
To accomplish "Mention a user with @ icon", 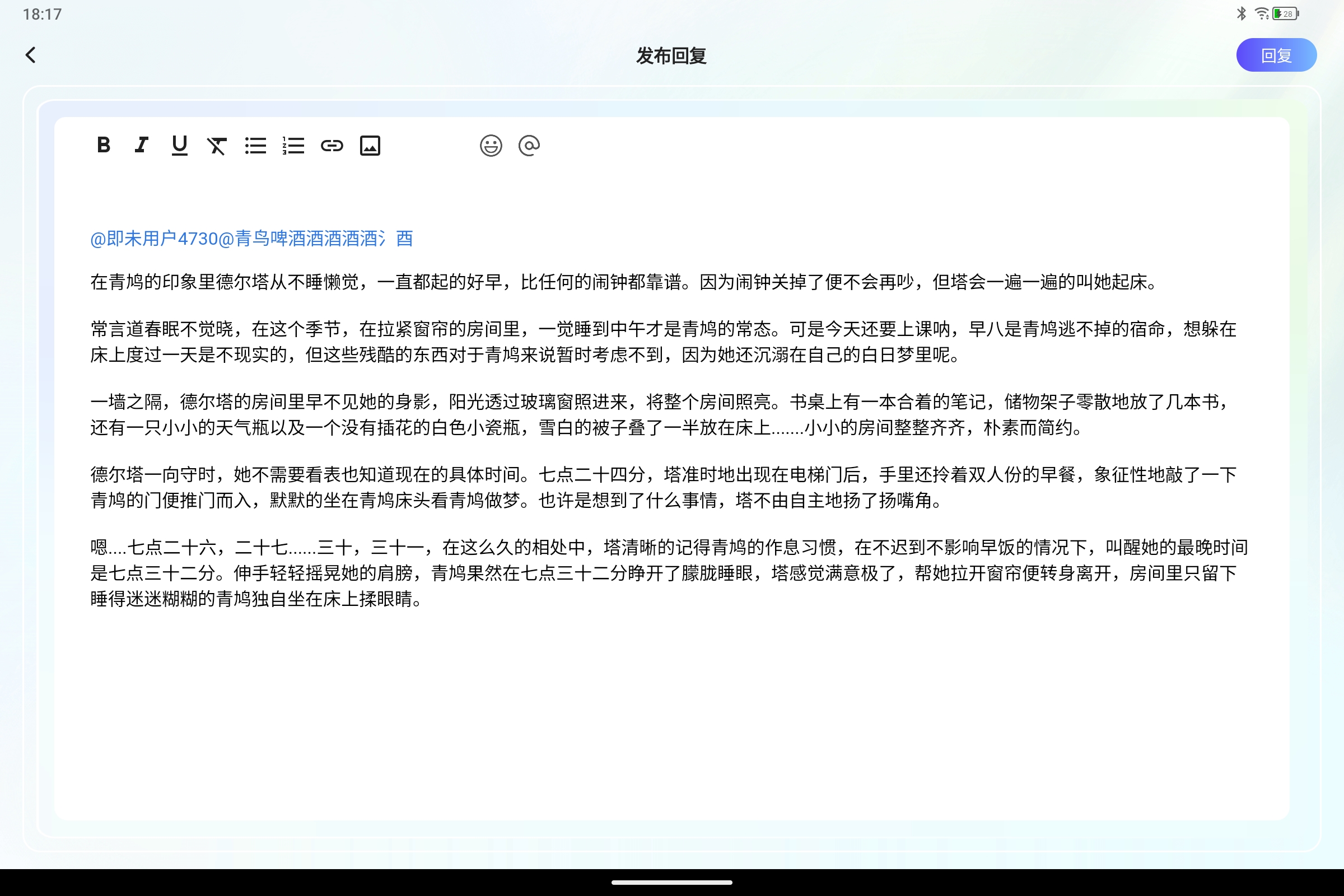I will 529,146.
